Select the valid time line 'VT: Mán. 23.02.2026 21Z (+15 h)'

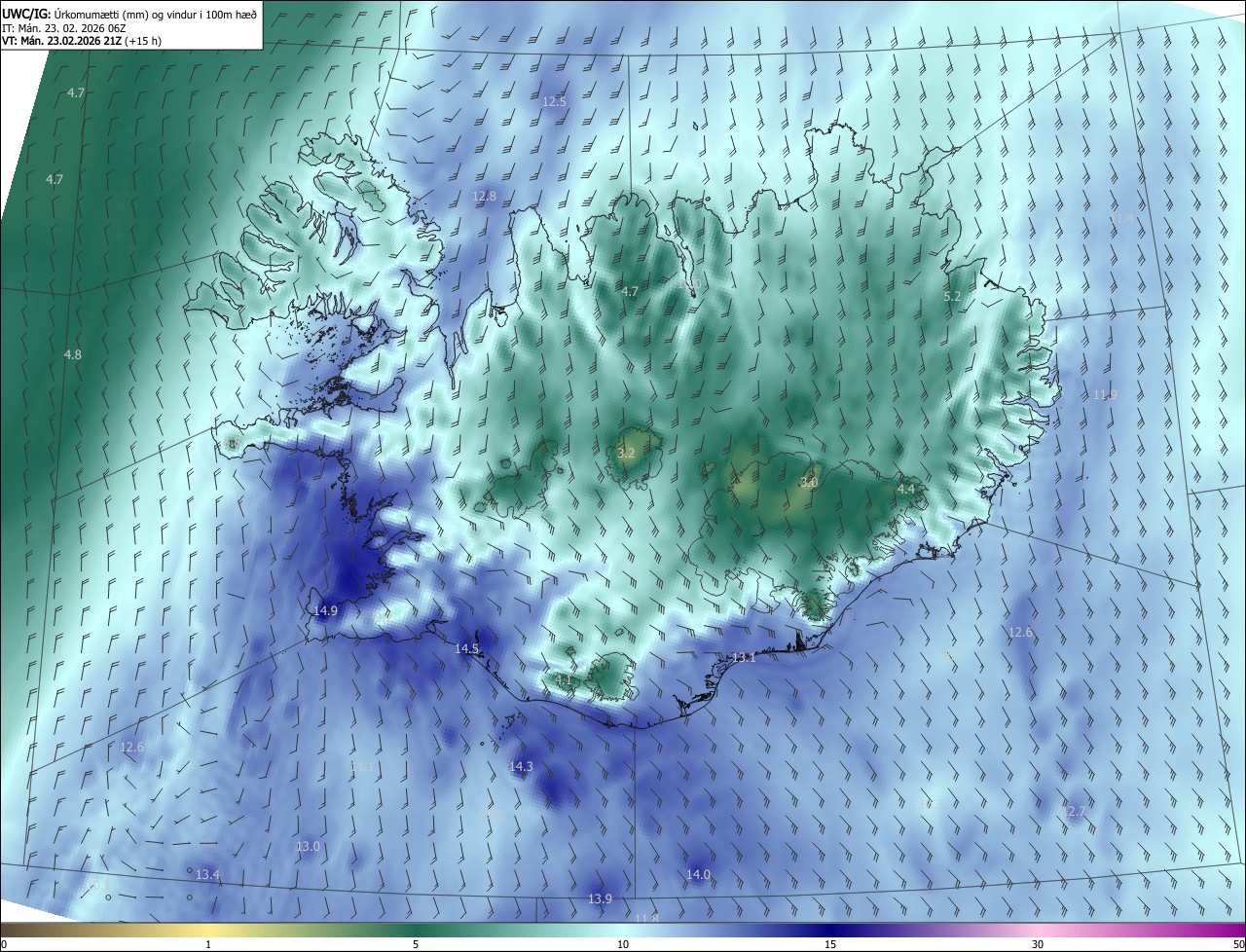(82, 41)
